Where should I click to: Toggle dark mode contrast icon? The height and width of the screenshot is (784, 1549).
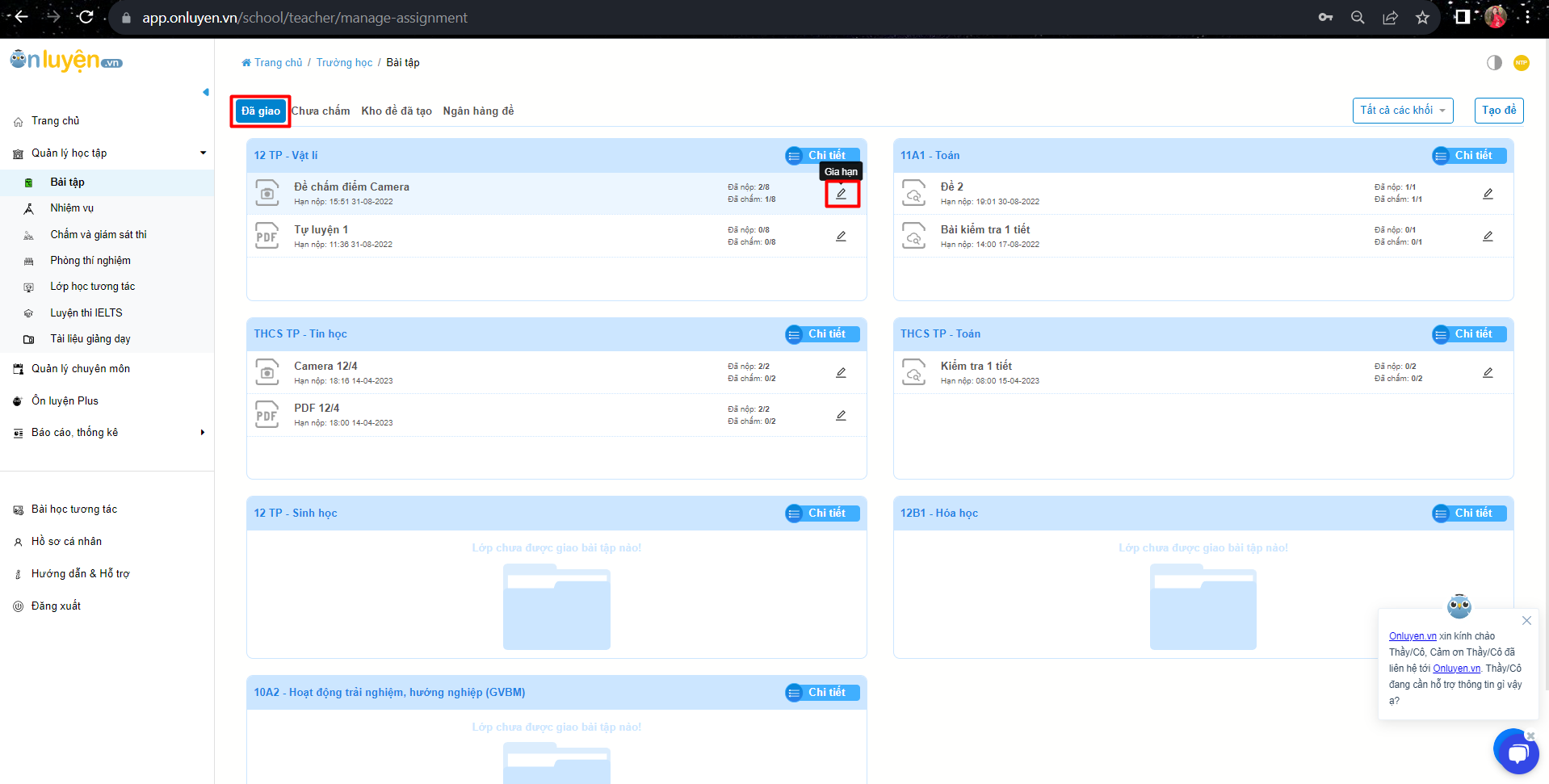tap(1494, 62)
